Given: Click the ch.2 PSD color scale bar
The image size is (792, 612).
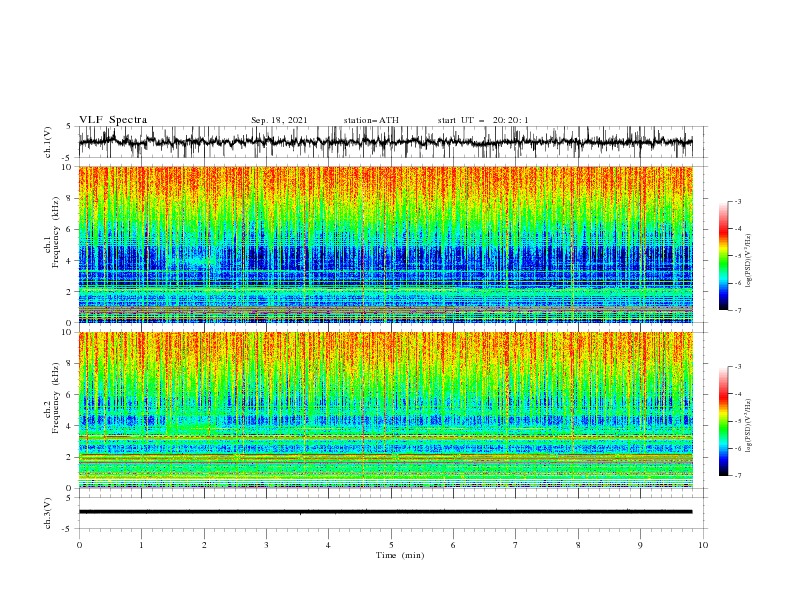Looking at the screenshot, I should click(724, 421).
